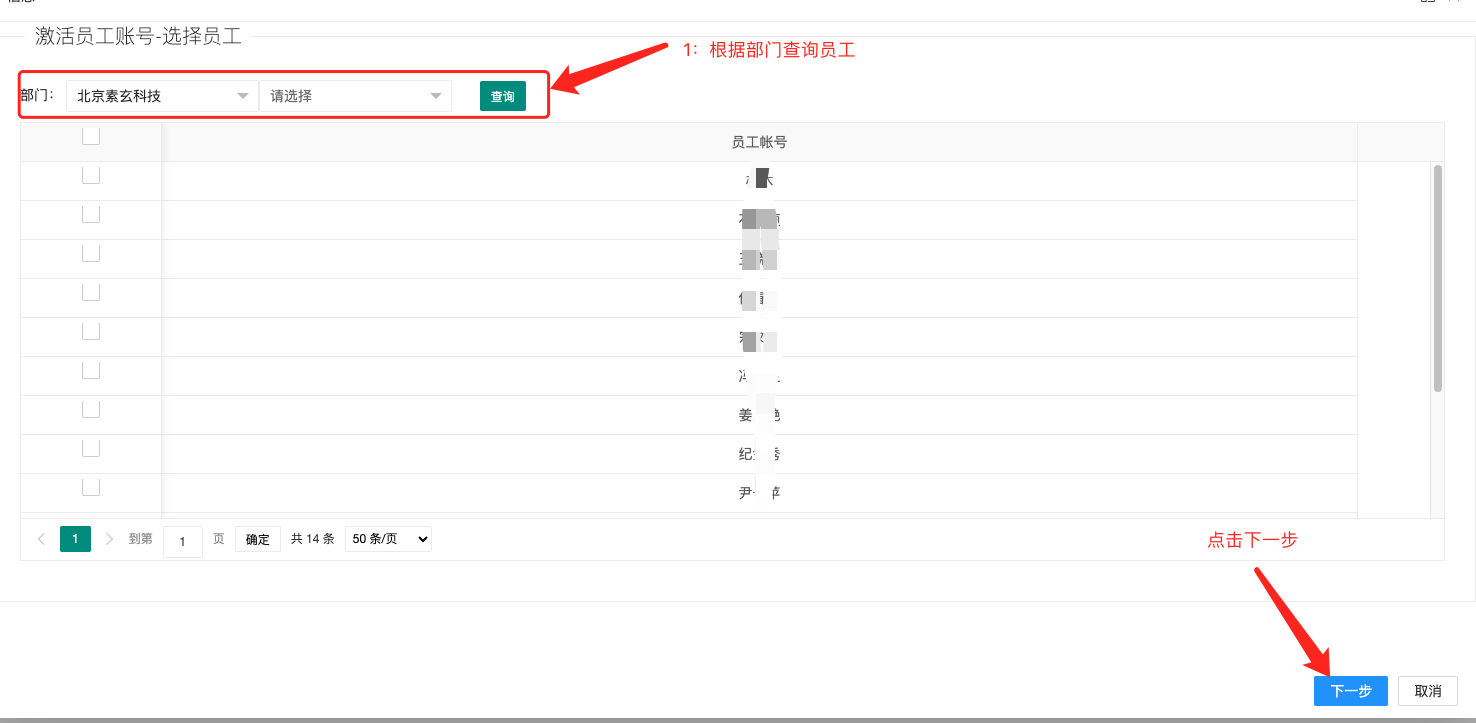
Task: Click the 取消 button
Action: pos(1427,691)
